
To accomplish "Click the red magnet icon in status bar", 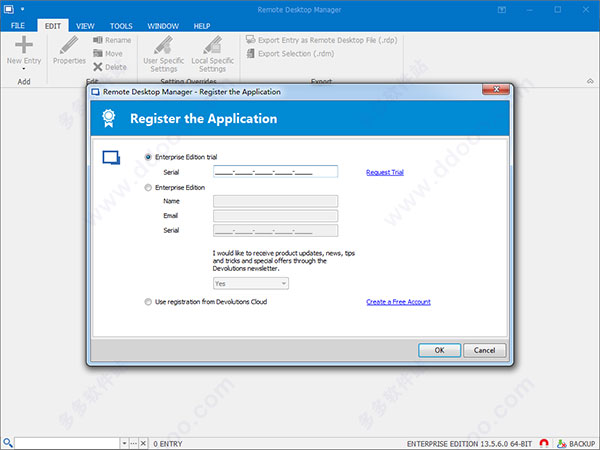I will (544, 443).
